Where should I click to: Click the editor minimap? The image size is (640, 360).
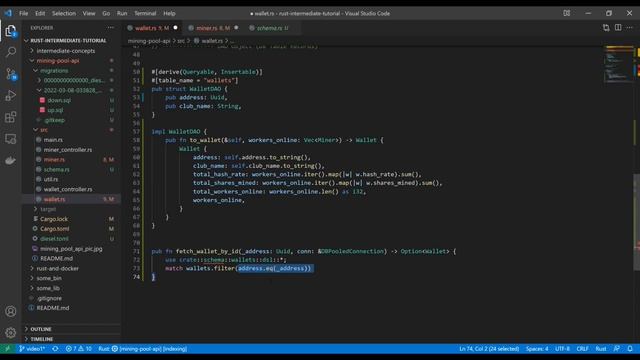coord(618,64)
